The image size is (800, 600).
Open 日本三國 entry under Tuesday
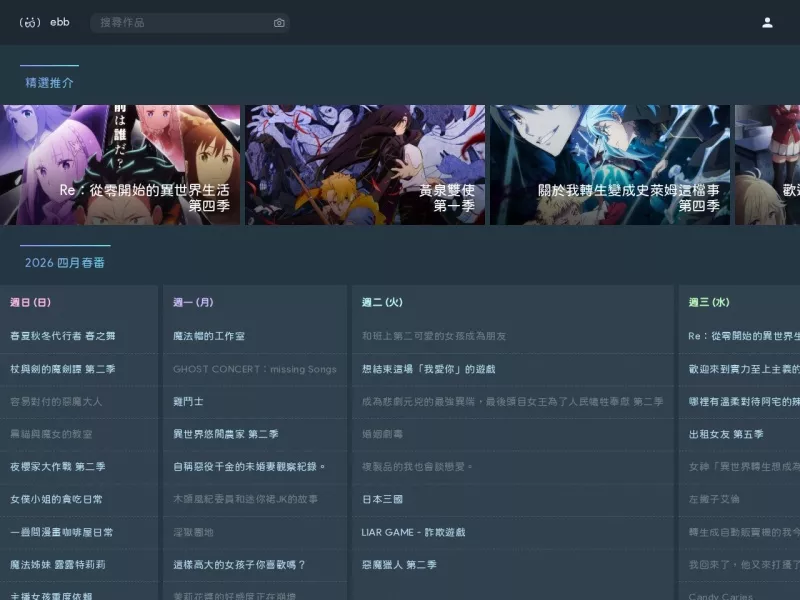[382, 499]
